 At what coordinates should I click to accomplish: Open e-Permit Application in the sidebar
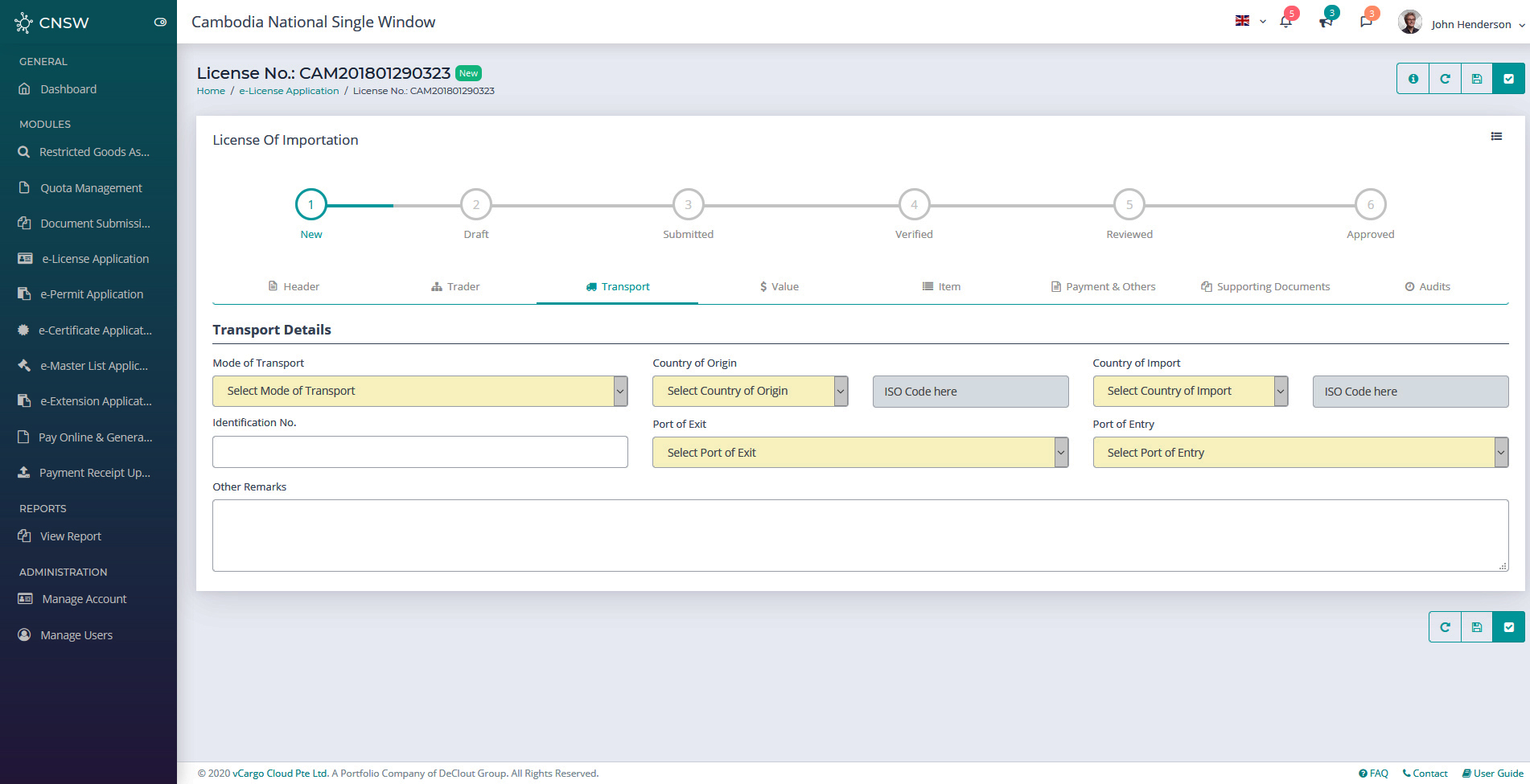92,294
